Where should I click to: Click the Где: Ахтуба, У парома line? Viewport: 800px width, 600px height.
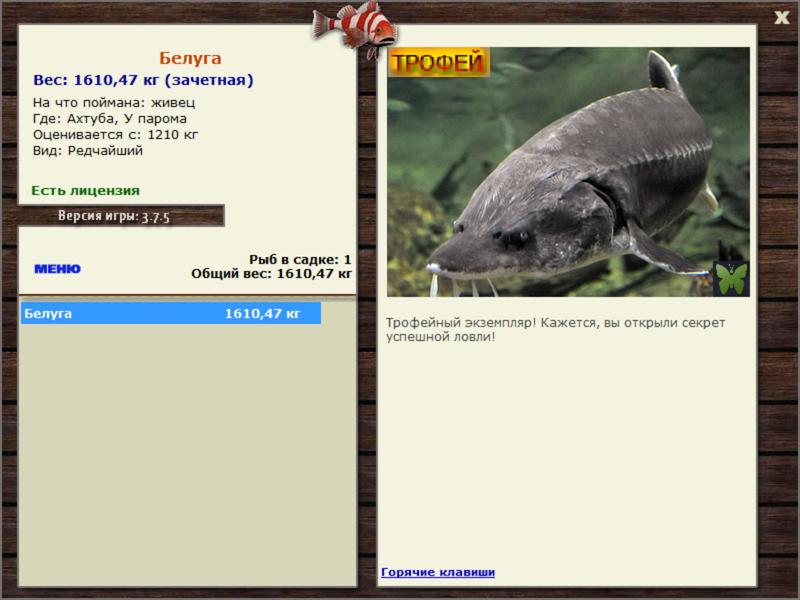click(110, 119)
